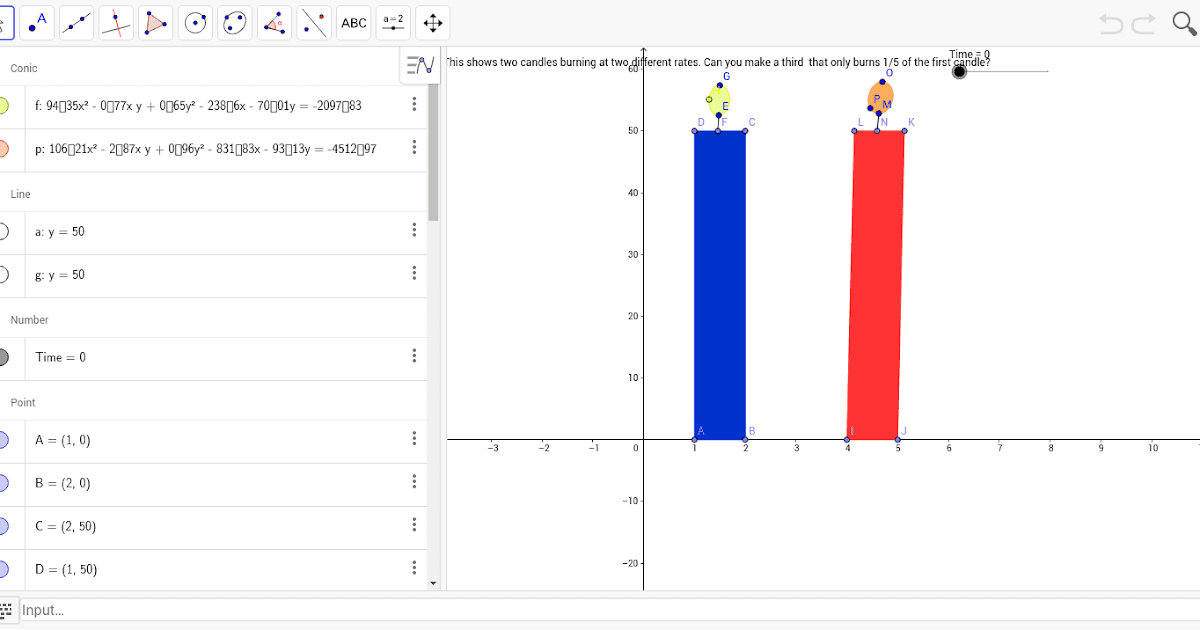Toggle visibility of line g

coord(2,274)
